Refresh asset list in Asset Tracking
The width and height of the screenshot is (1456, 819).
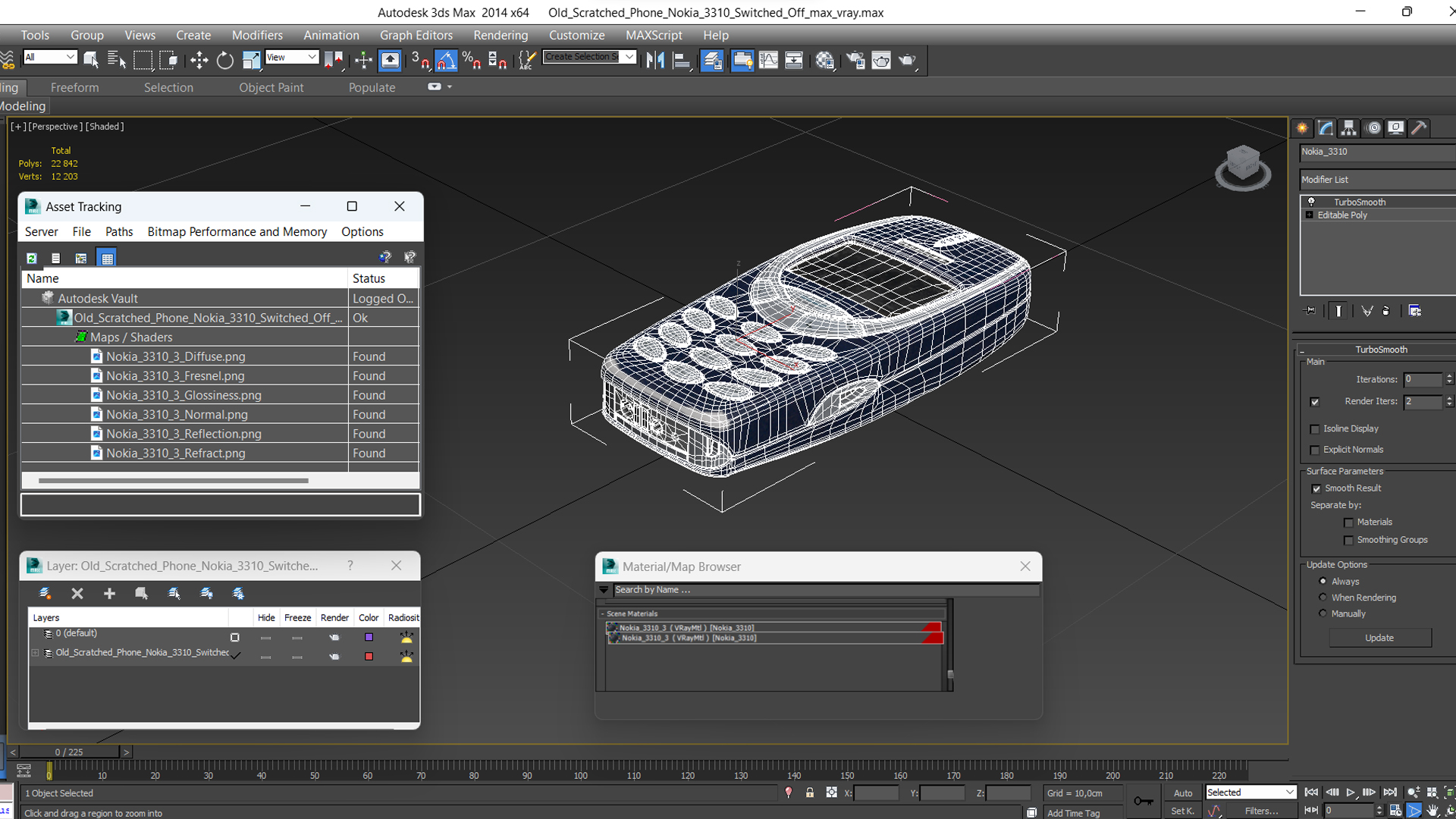[x=32, y=258]
